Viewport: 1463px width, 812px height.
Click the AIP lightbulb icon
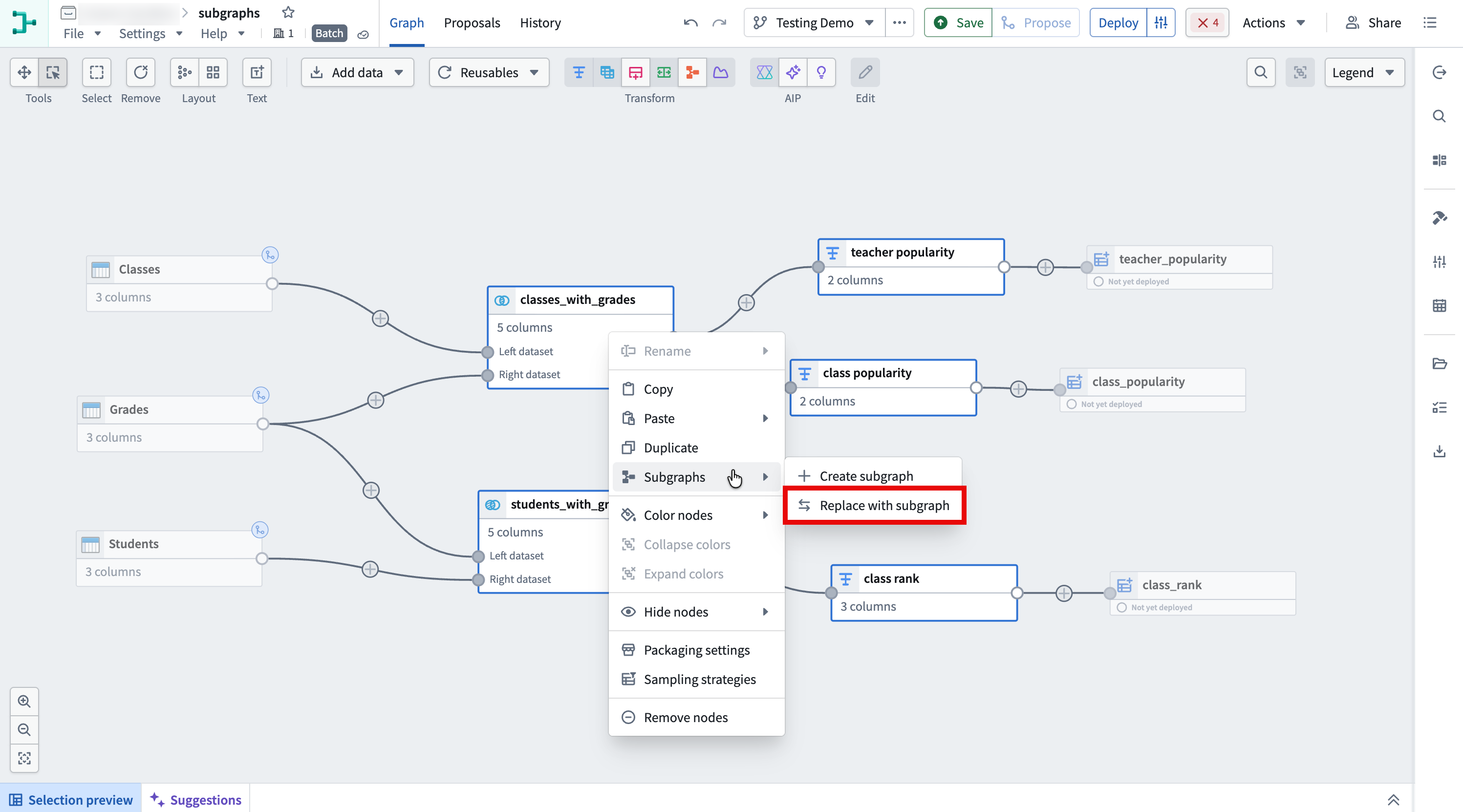point(821,72)
